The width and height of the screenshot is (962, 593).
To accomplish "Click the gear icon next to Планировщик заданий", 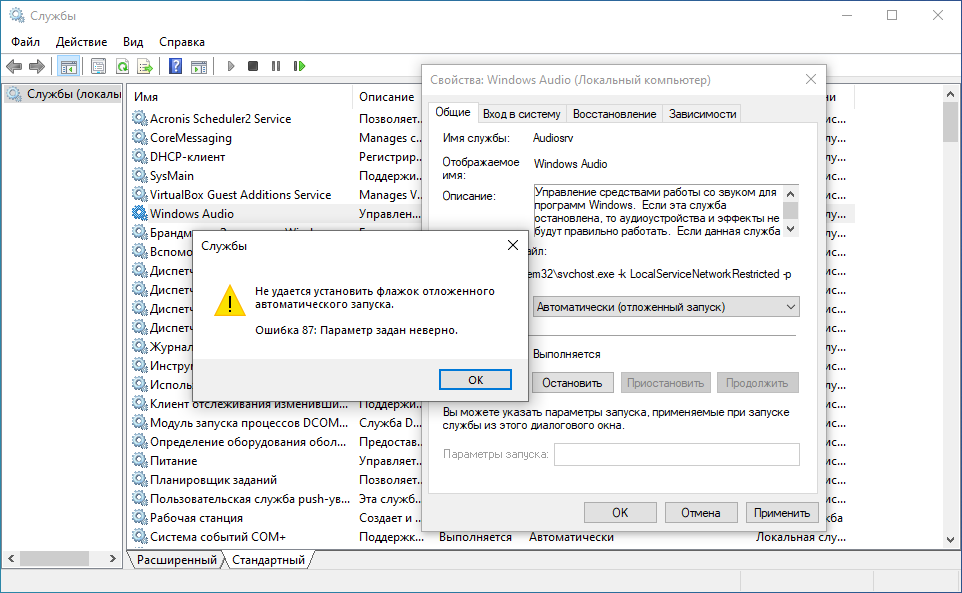I will point(140,479).
